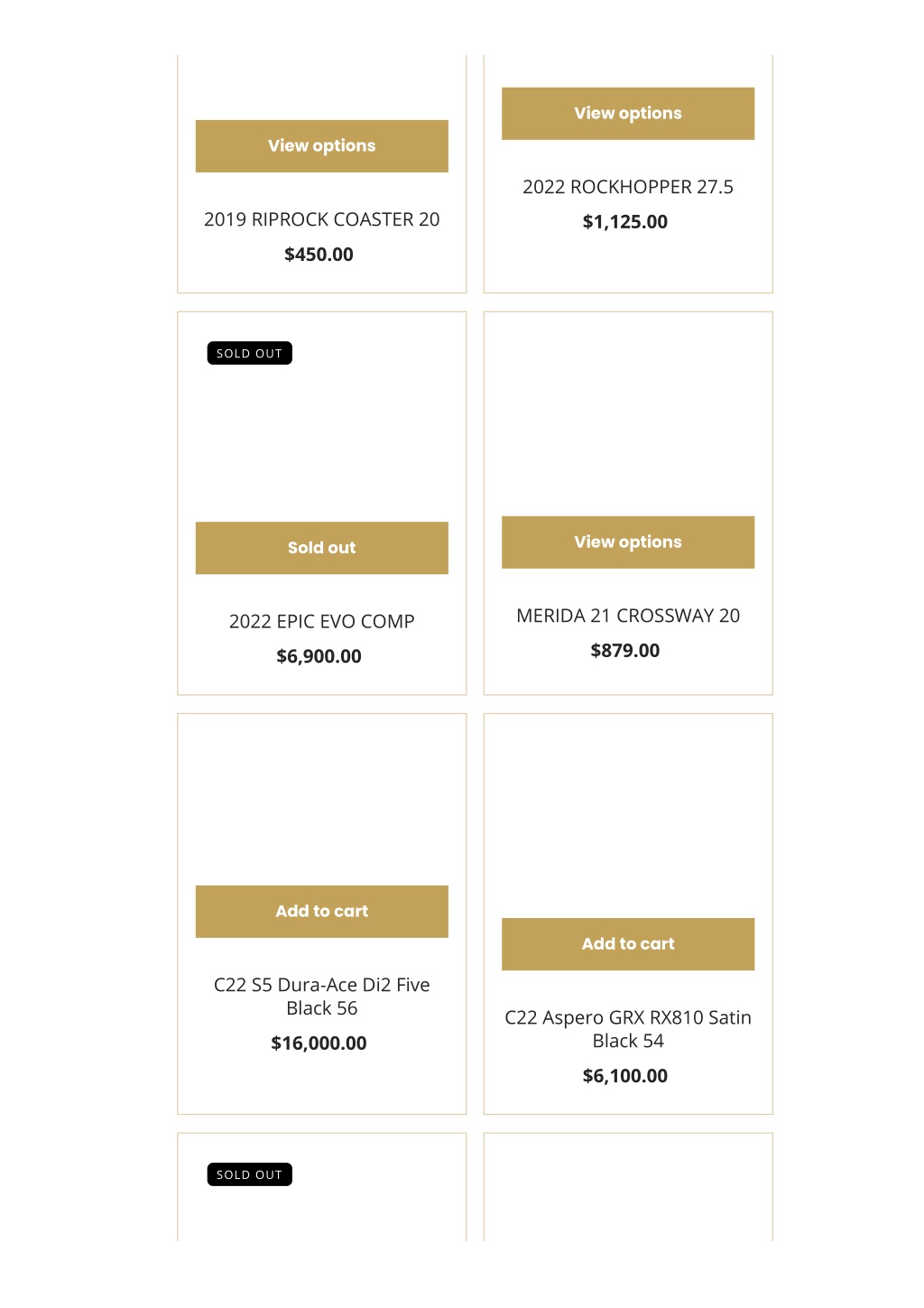The image size is (924, 1308).
Task: Open the 2019 RIPROCK COASTER 20 product title
Action: [321, 219]
